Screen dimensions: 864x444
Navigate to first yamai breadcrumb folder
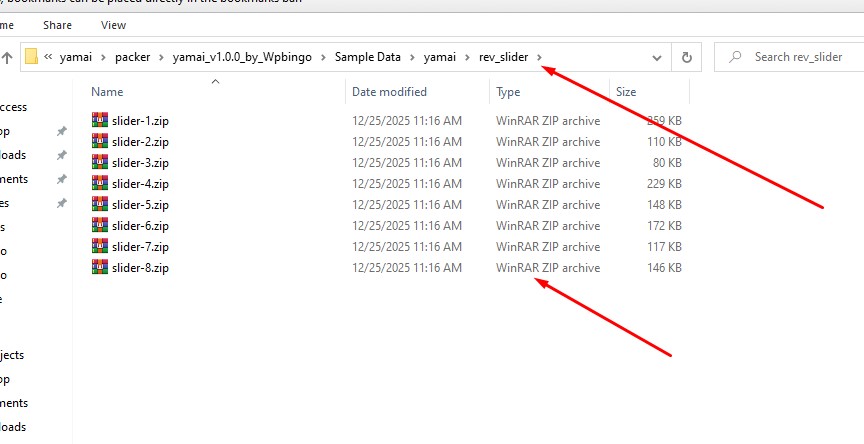point(75,57)
